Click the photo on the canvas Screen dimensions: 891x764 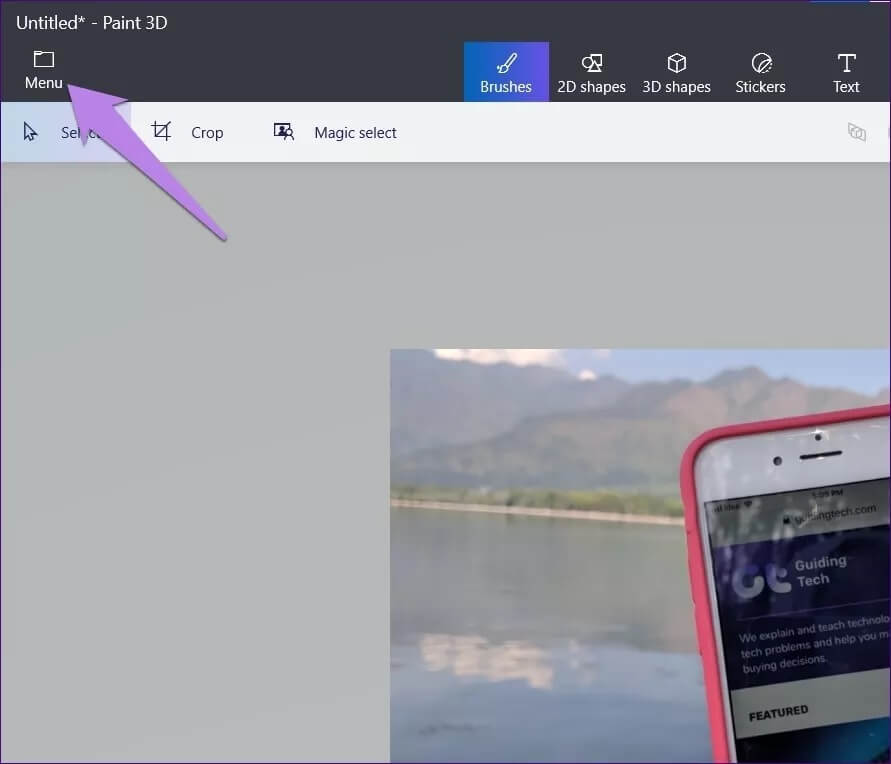pos(640,556)
